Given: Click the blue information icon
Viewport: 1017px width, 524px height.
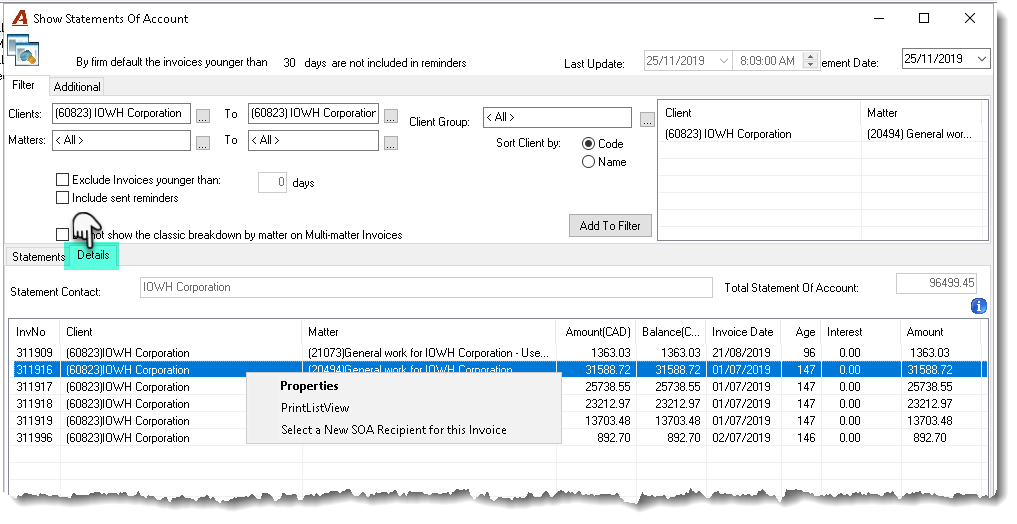Looking at the screenshot, I should click(979, 305).
